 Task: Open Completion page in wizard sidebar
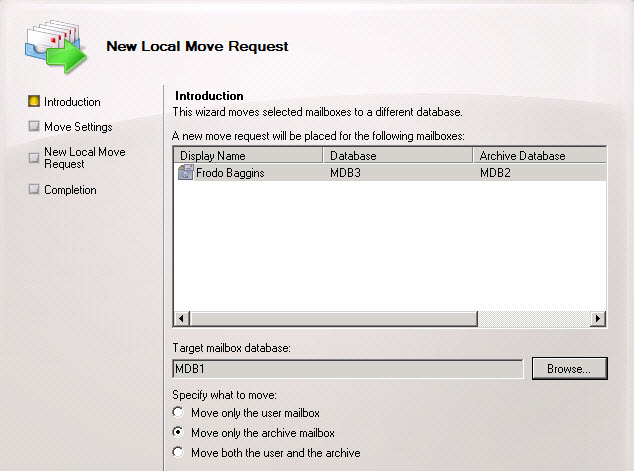(x=70, y=190)
